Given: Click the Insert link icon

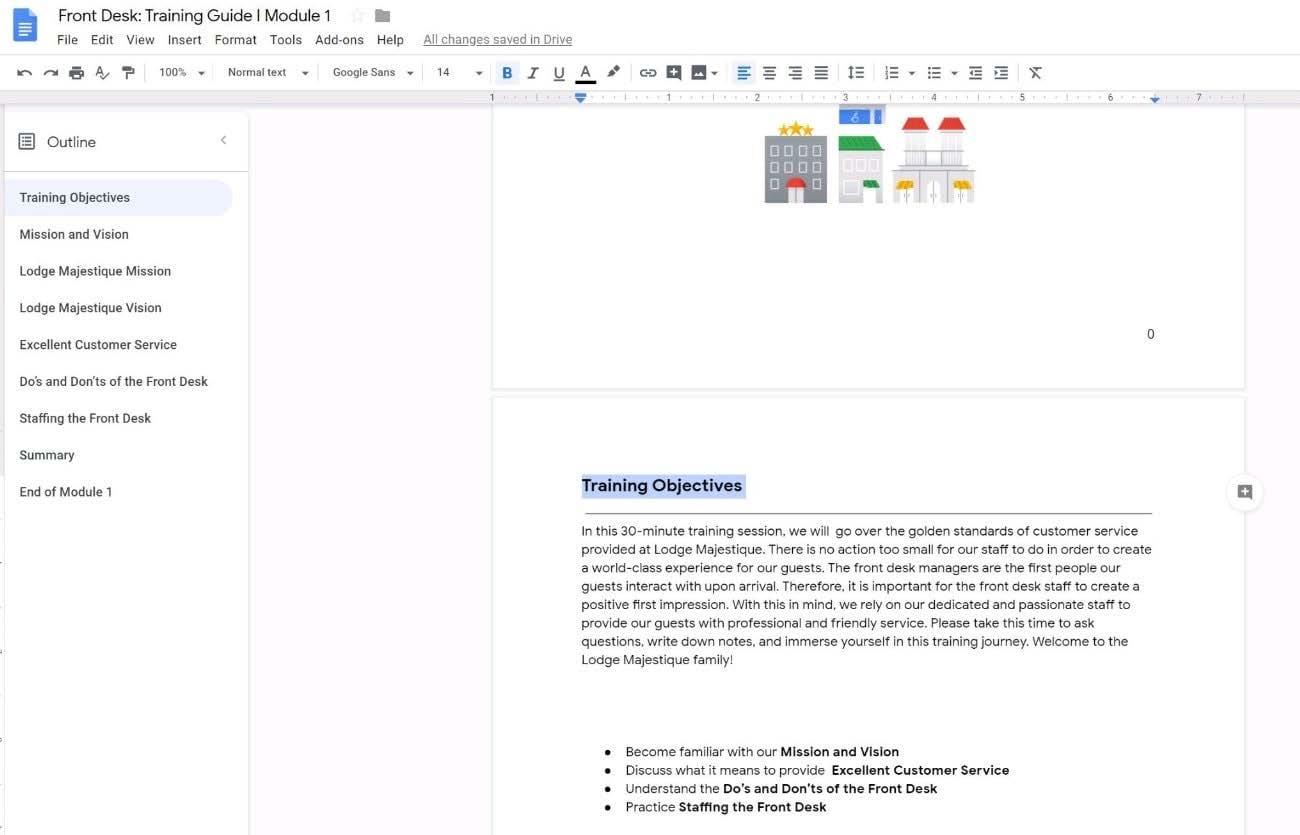Looking at the screenshot, I should click(x=648, y=73).
